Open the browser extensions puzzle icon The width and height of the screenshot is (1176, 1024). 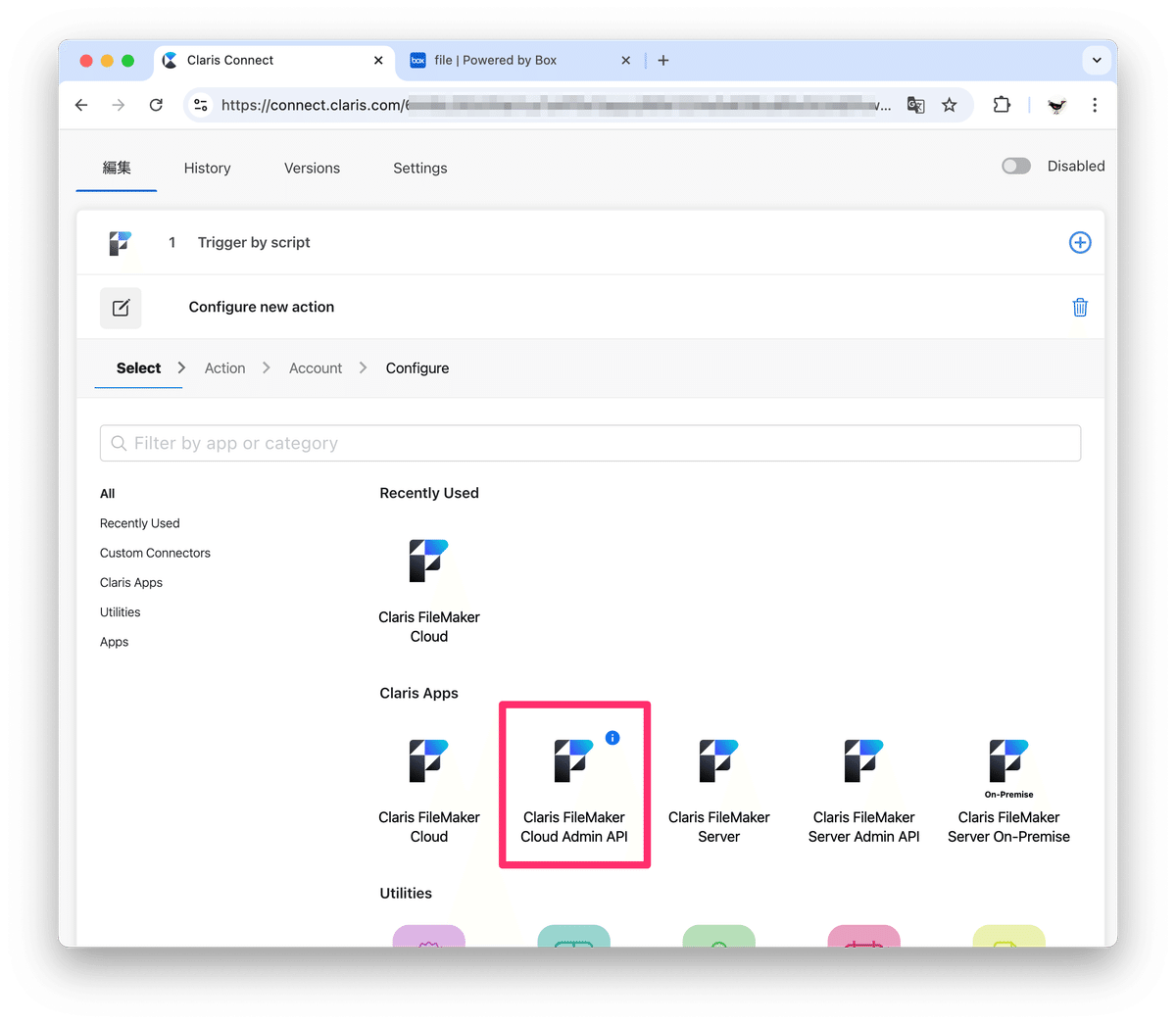(1002, 105)
